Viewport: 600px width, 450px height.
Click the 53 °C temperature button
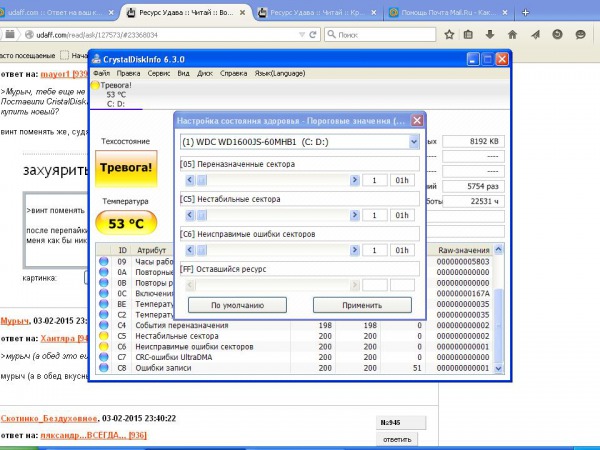[x=126, y=223]
